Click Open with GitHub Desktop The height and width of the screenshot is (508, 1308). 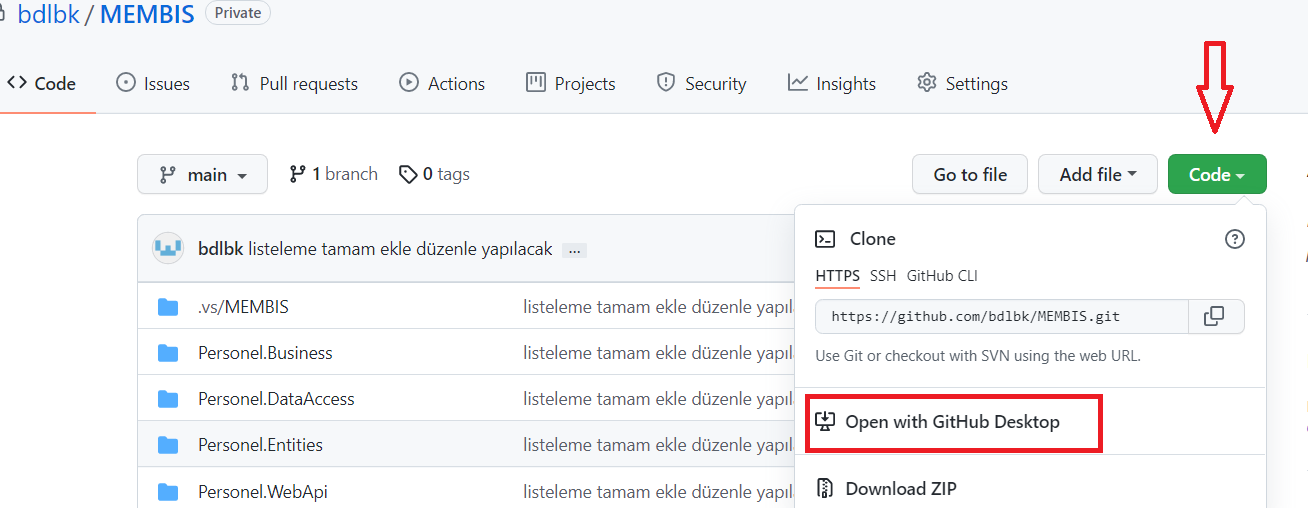coord(952,422)
